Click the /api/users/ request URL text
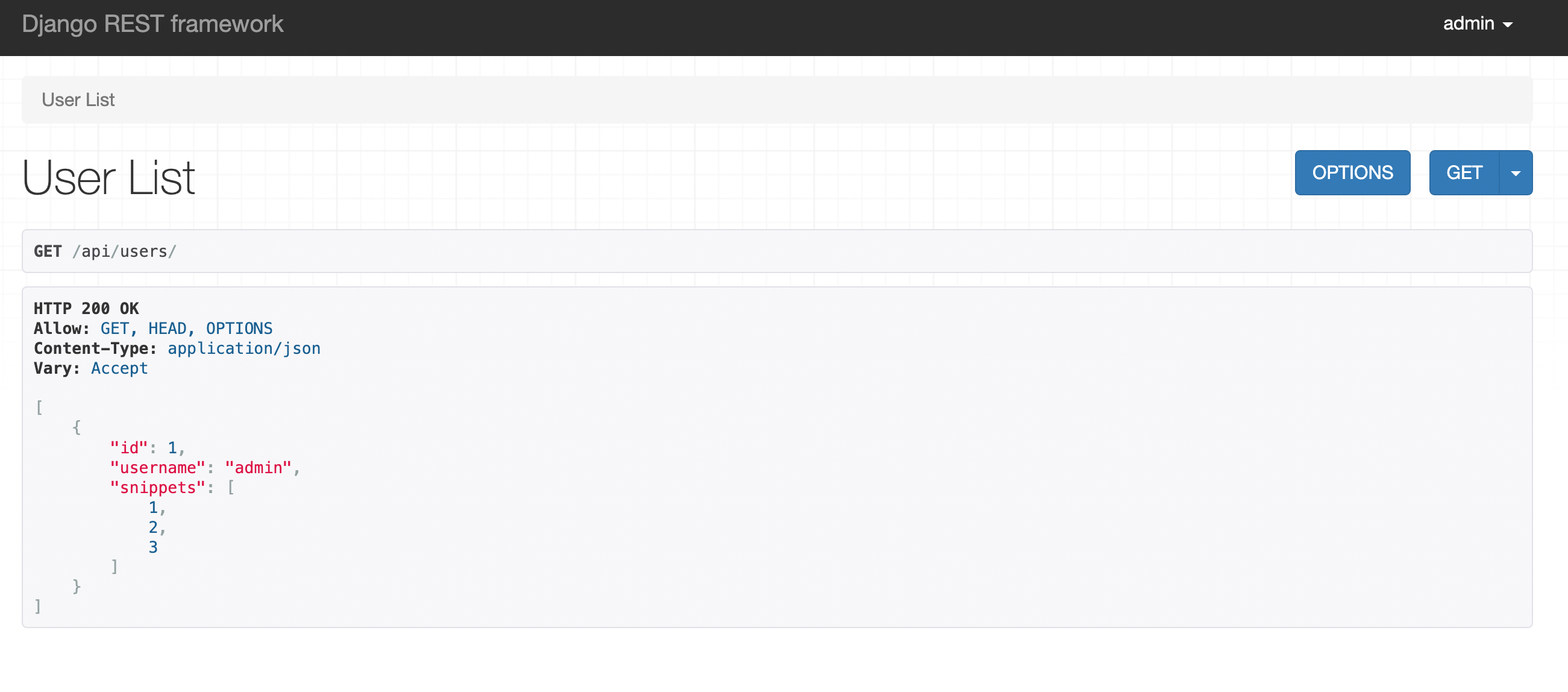 coord(124,251)
